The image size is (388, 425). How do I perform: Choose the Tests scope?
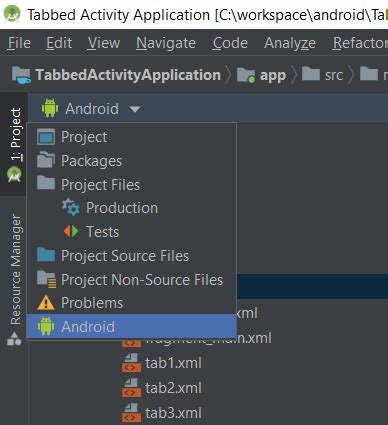pos(132,232)
